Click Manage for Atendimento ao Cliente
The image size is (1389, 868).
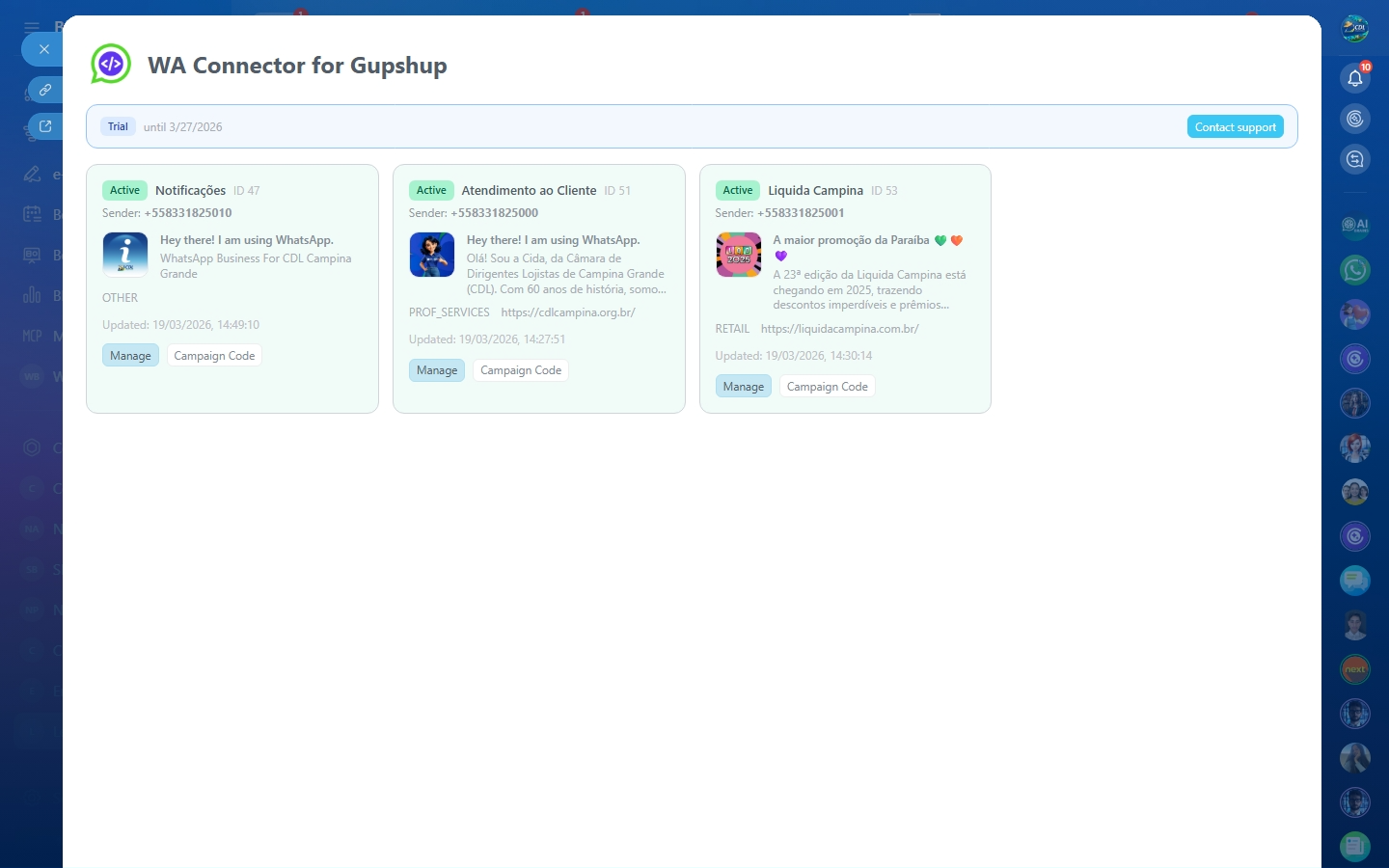pyautogui.click(x=437, y=370)
